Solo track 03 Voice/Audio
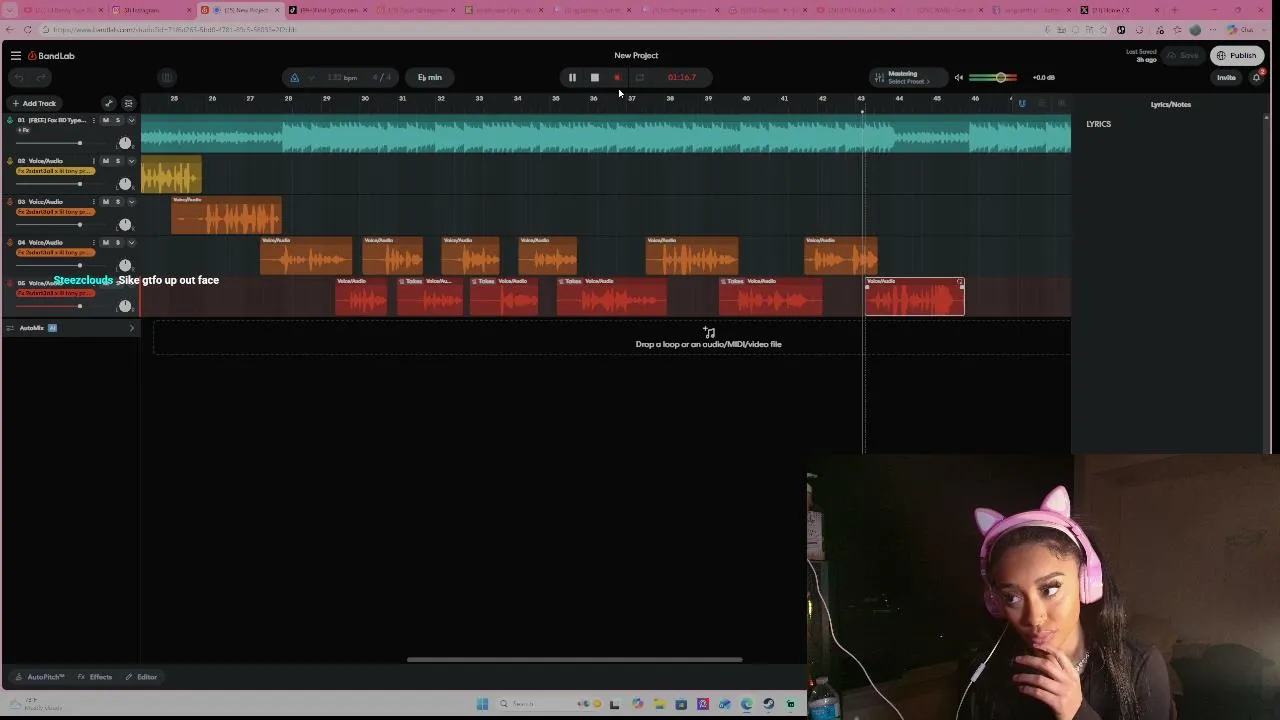This screenshot has width=1280, height=720. [118, 202]
